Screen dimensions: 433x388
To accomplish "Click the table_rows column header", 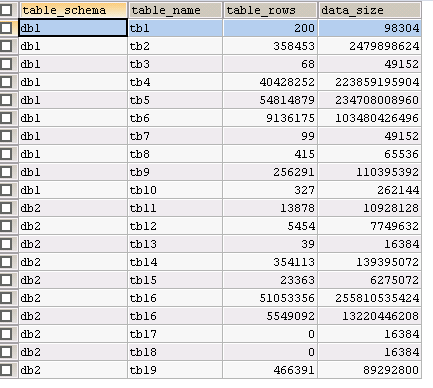I will 270,10.
